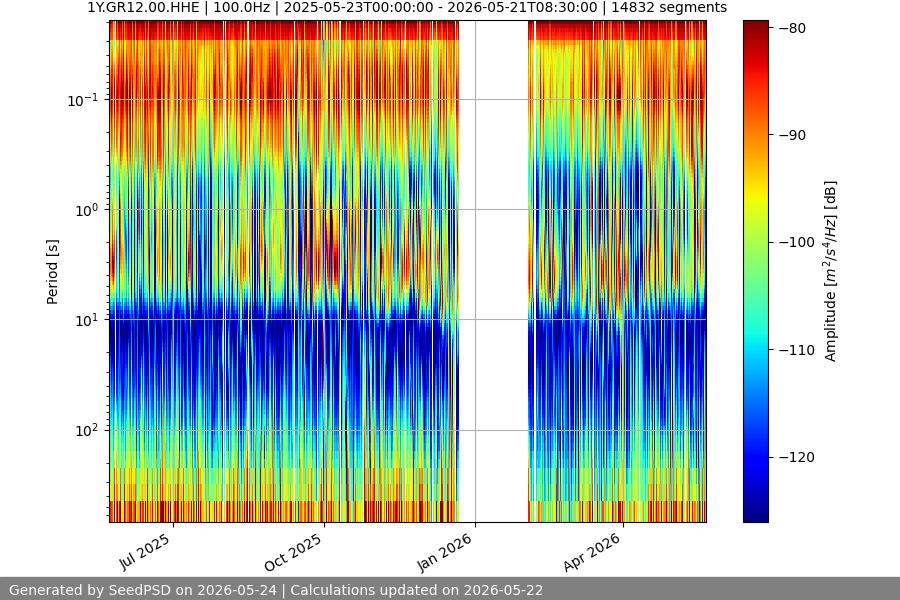Image resolution: width=900 pixels, height=600 pixels.
Task: Click the '100.0Hz' sampling rate in title
Action: click(242, 7)
